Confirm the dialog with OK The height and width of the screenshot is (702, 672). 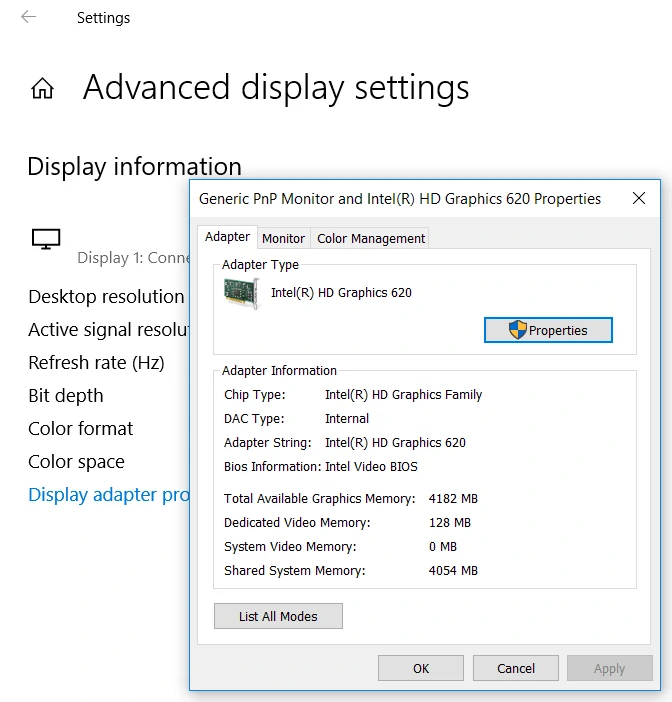coord(421,668)
